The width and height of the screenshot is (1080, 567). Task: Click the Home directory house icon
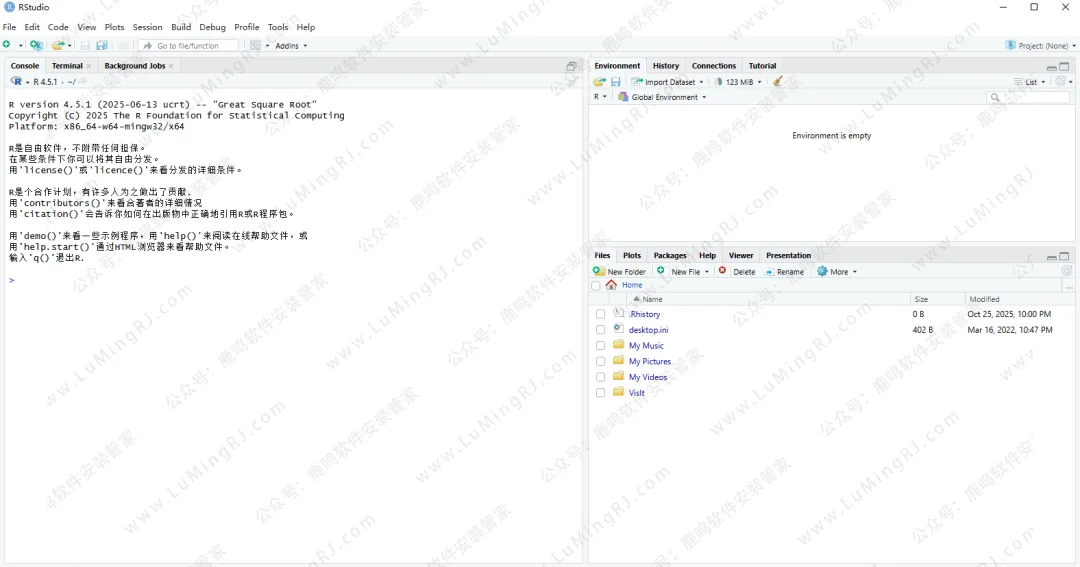pyautogui.click(x=611, y=285)
